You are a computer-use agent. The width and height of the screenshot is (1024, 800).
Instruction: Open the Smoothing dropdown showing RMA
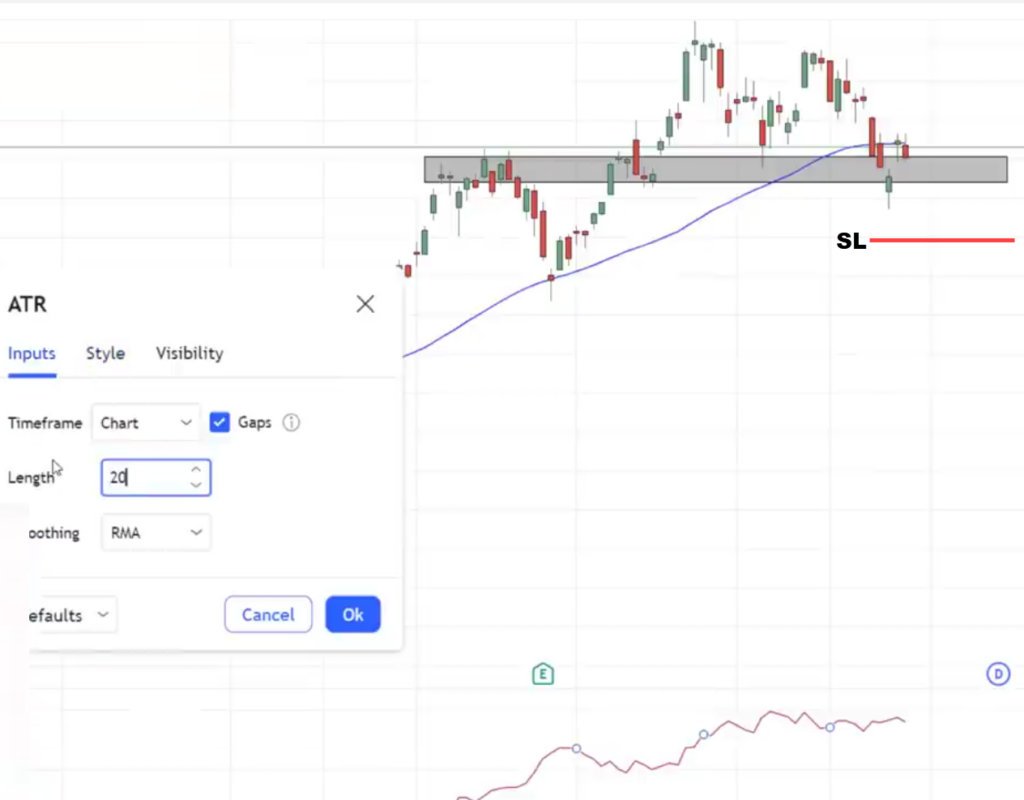pyautogui.click(x=155, y=532)
